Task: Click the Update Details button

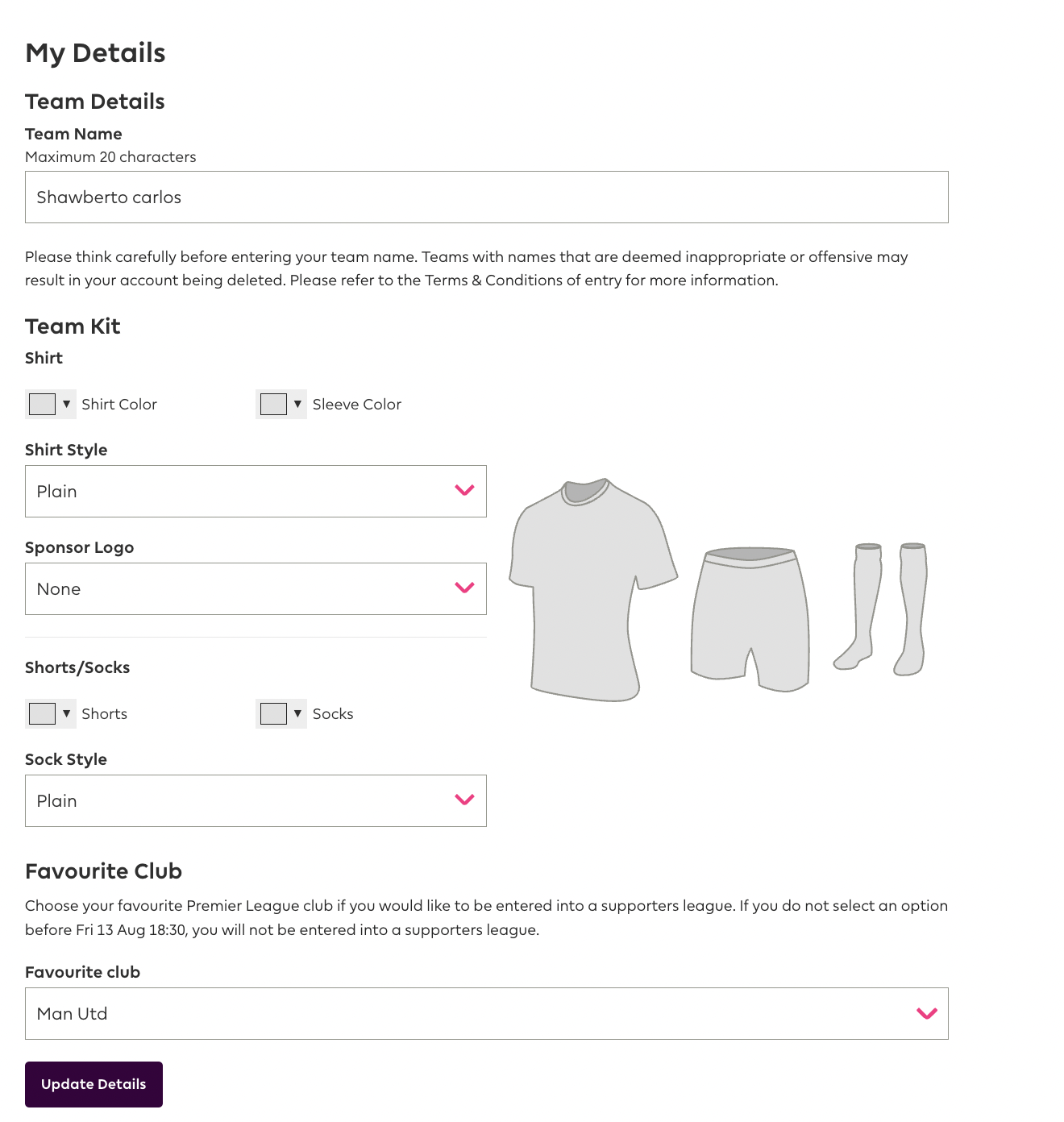Action: coord(94,1084)
